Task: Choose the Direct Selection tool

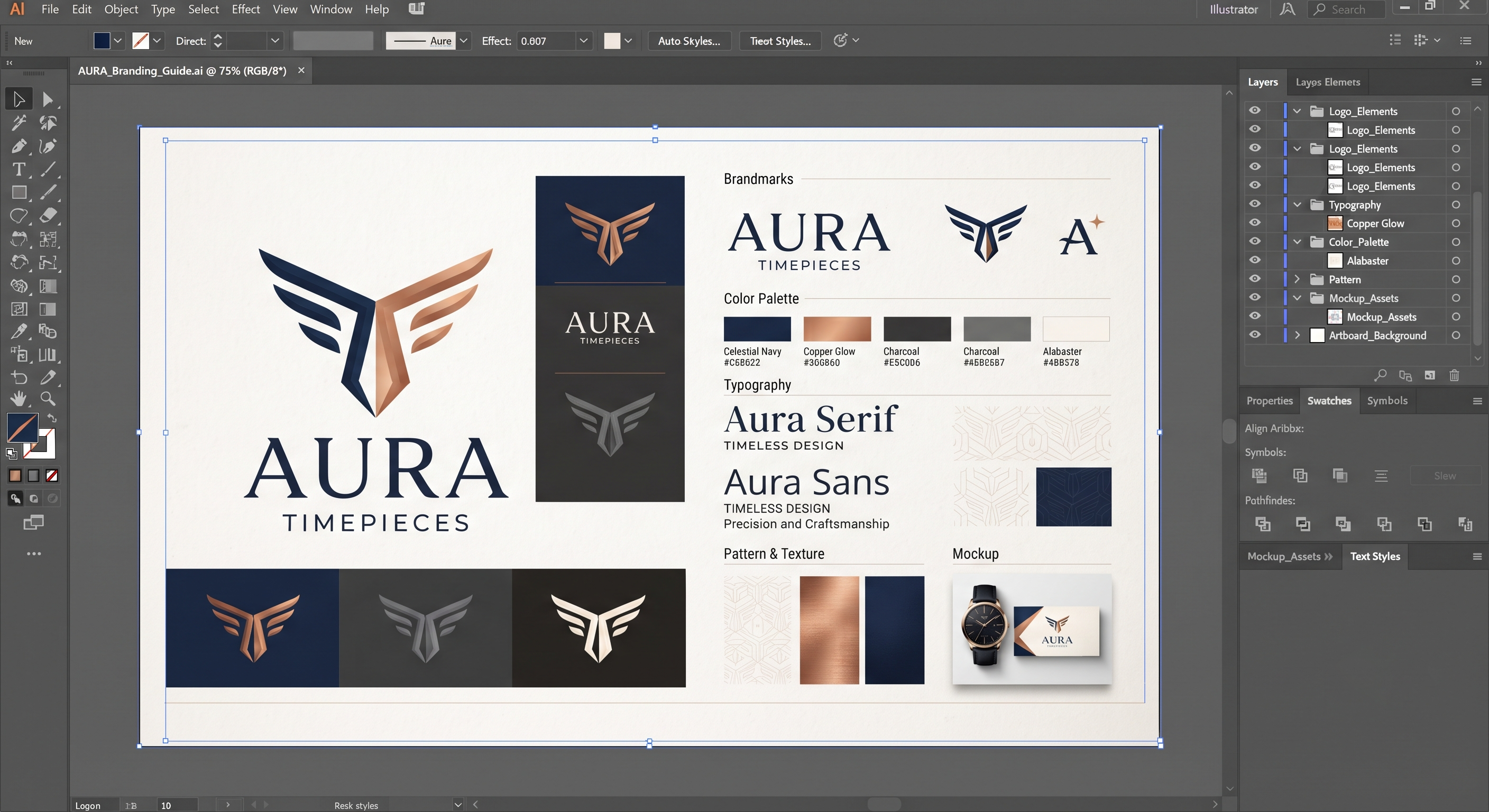Action: pyautogui.click(x=48, y=99)
